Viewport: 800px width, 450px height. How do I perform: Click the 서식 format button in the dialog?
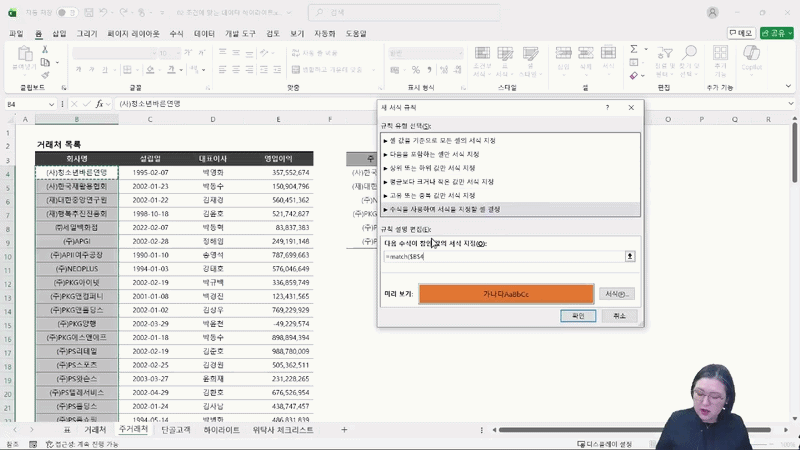tap(617, 294)
